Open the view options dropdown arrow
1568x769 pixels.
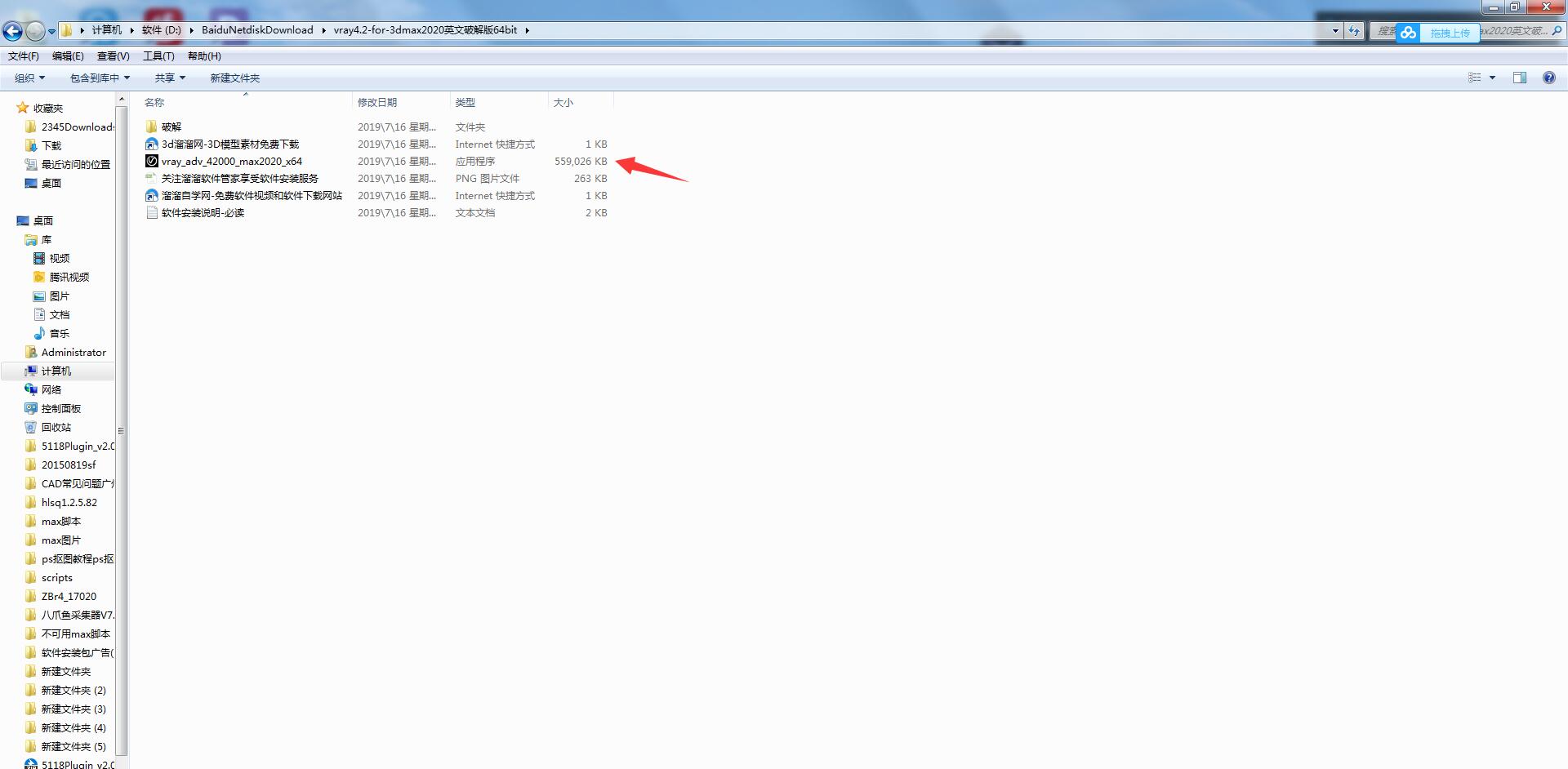pos(1492,78)
